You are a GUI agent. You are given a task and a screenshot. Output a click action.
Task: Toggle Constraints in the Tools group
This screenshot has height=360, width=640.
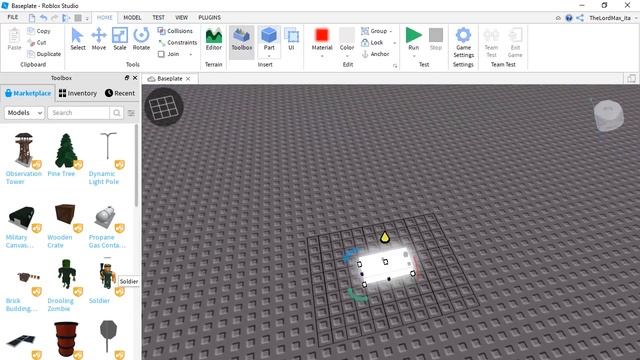[178, 42]
